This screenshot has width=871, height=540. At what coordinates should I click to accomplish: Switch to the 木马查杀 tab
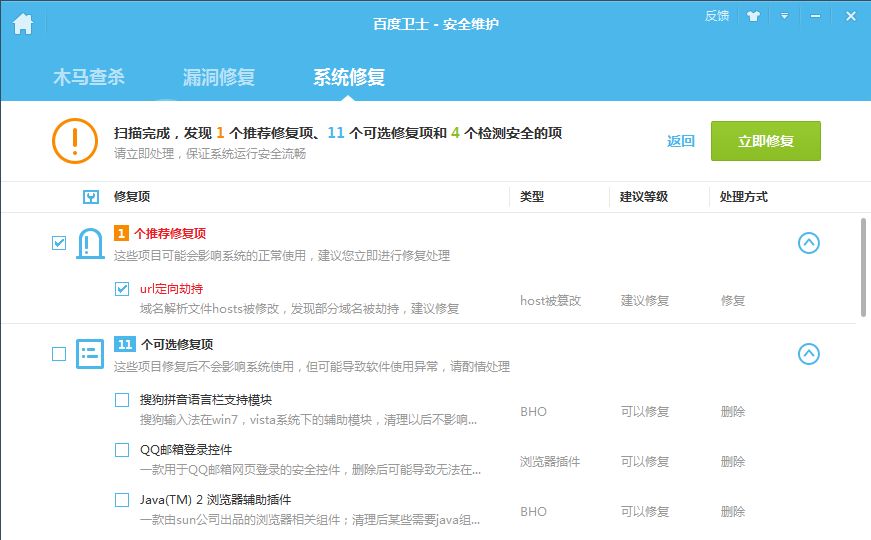tap(89, 77)
